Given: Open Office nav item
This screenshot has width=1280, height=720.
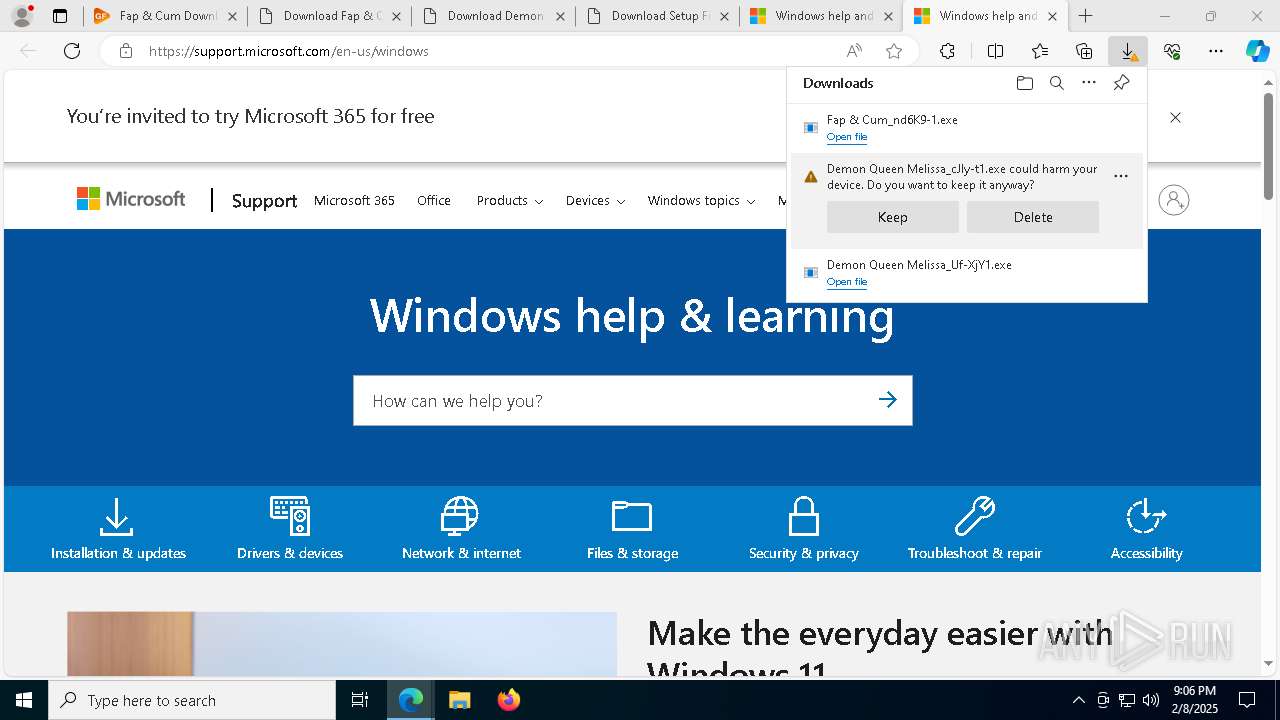Looking at the screenshot, I should (x=434, y=200).
